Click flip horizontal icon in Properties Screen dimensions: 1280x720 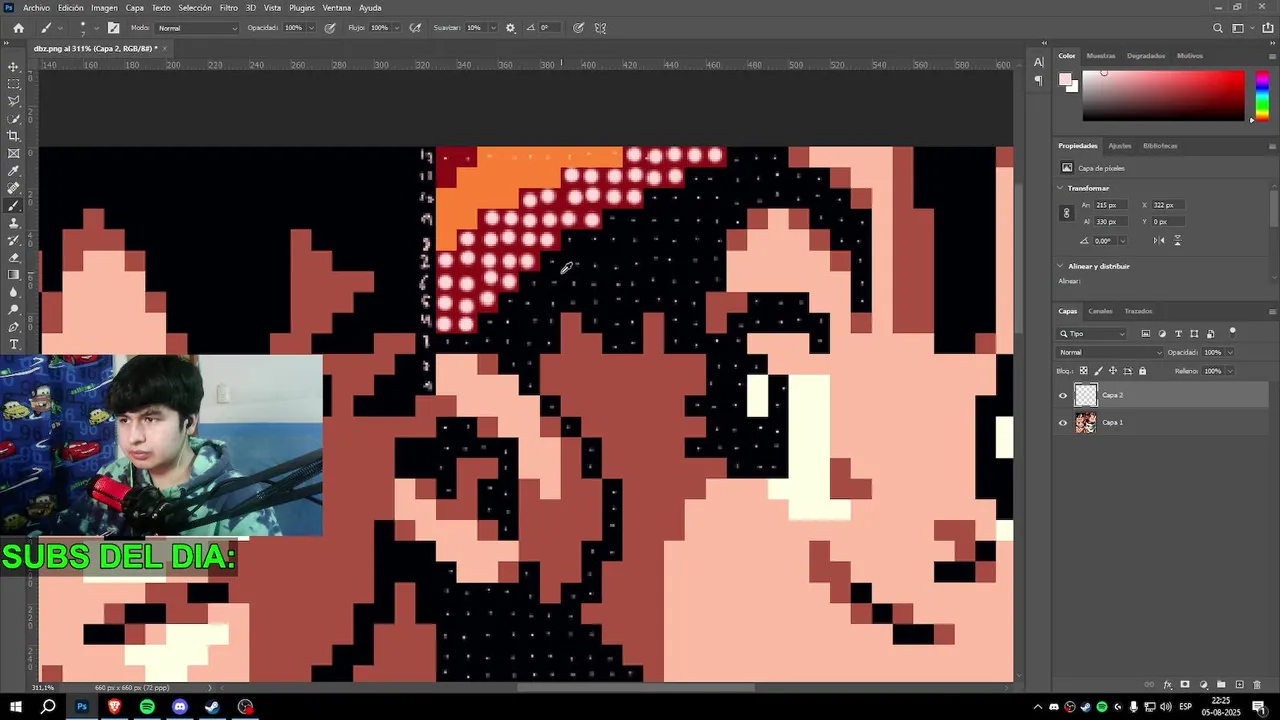click(x=1159, y=240)
